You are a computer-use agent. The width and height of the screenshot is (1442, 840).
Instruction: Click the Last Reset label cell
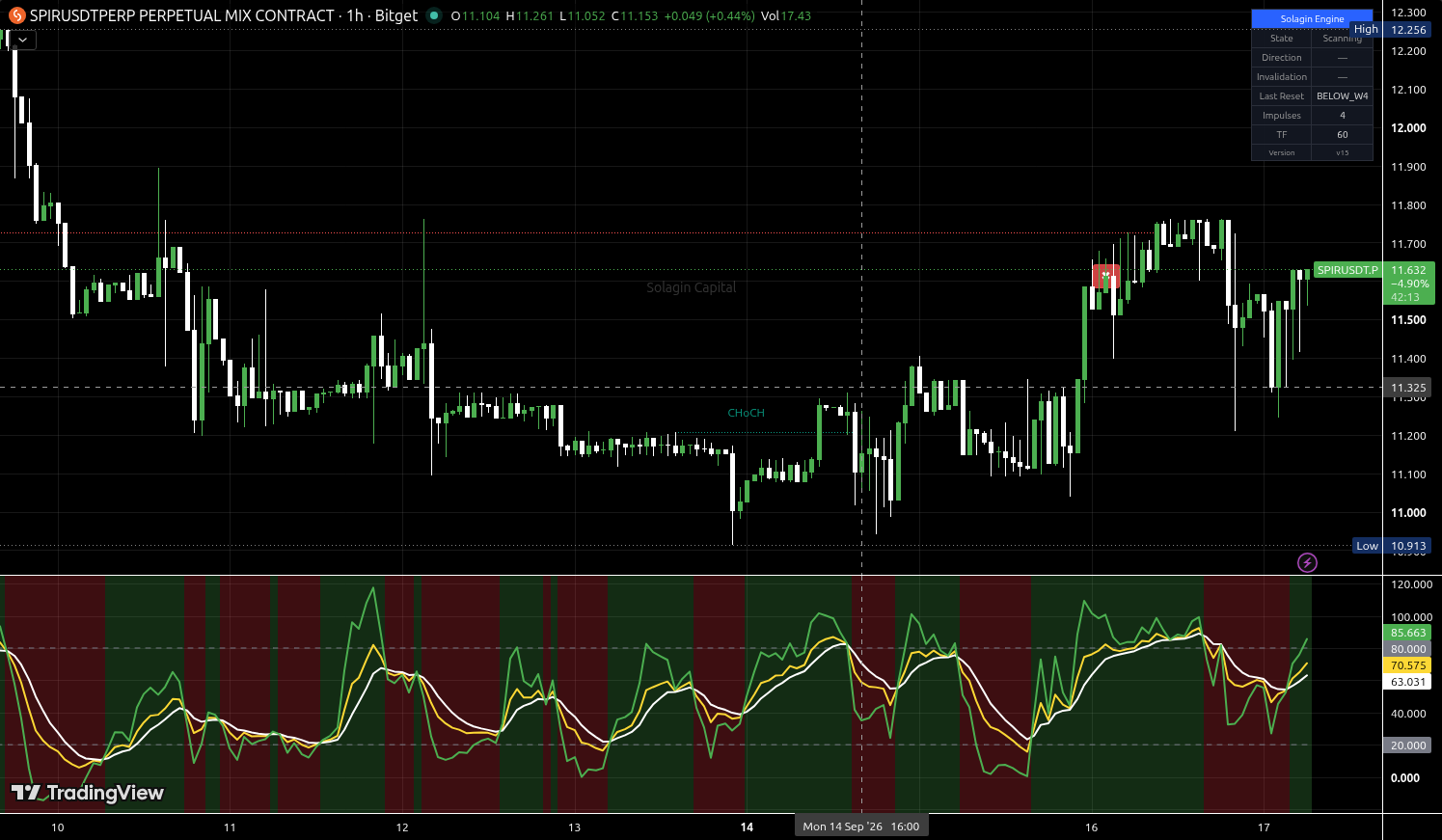click(1282, 96)
